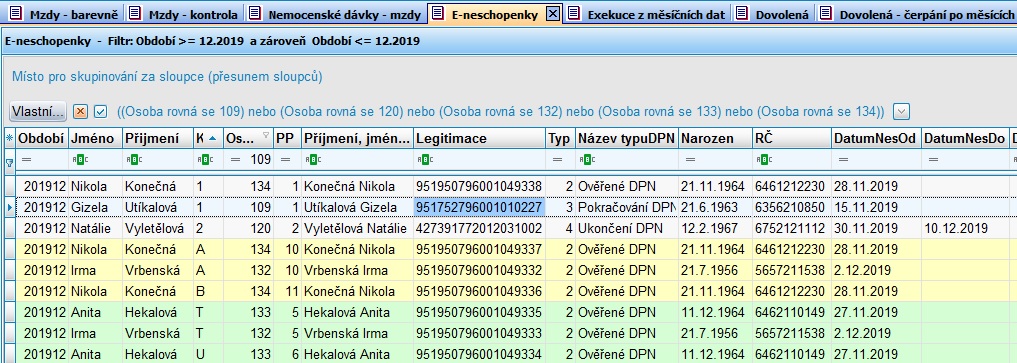Screen dimensions: 1017x363
Task: Select Legitimace cell 951950796001049332
Action: [x=479, y=270]
